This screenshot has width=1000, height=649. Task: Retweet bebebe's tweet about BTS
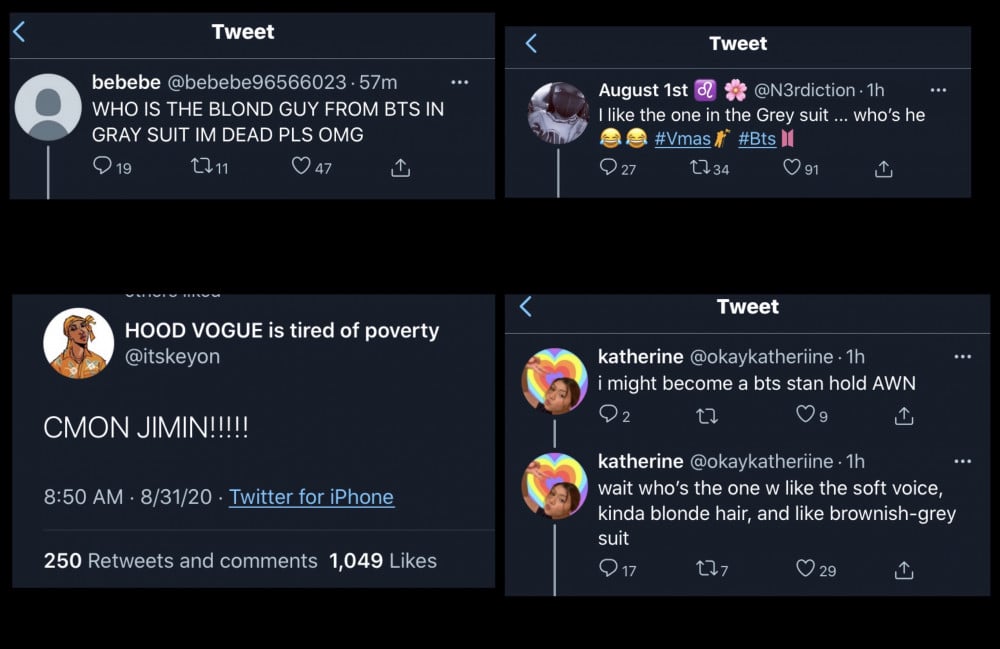tap(200, 167)
